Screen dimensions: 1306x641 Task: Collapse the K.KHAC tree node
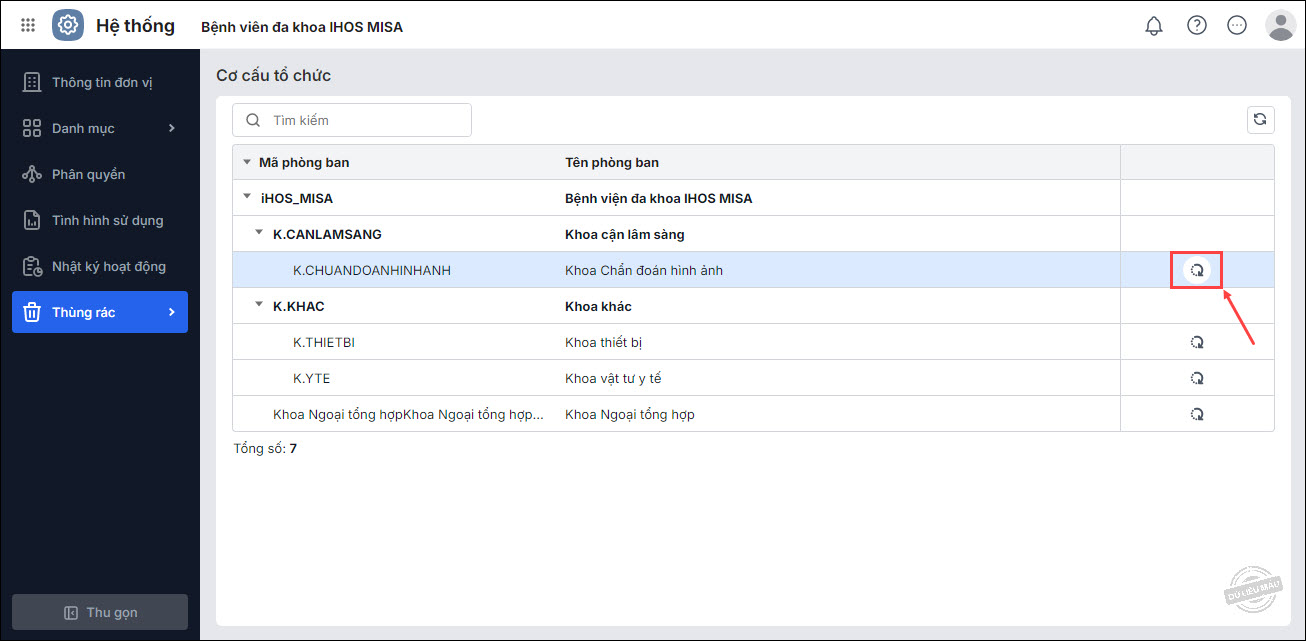point(259,305)
